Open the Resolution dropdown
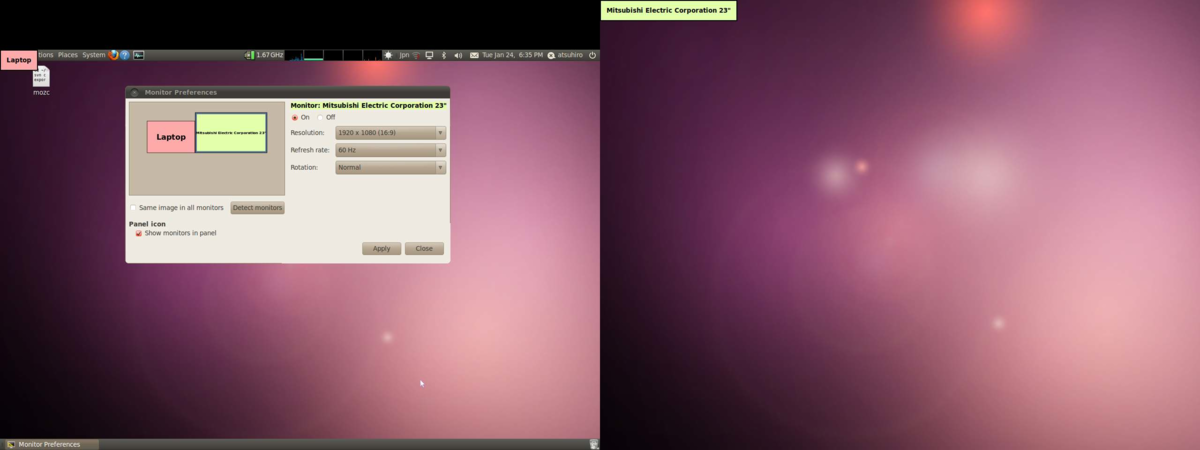Viewport: 1200px width, 450px height. point(390,133)
